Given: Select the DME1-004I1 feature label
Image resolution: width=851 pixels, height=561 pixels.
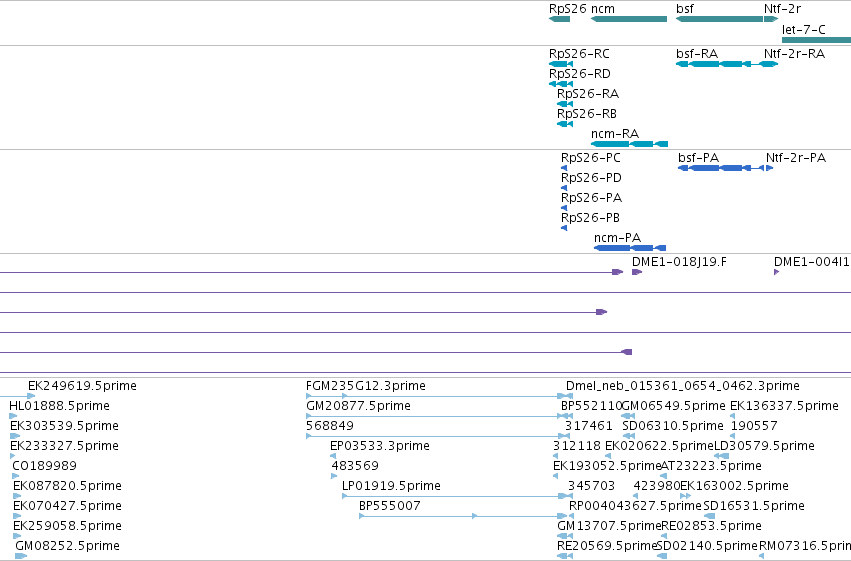Looking at the screenshot, I should click(811, 262).
